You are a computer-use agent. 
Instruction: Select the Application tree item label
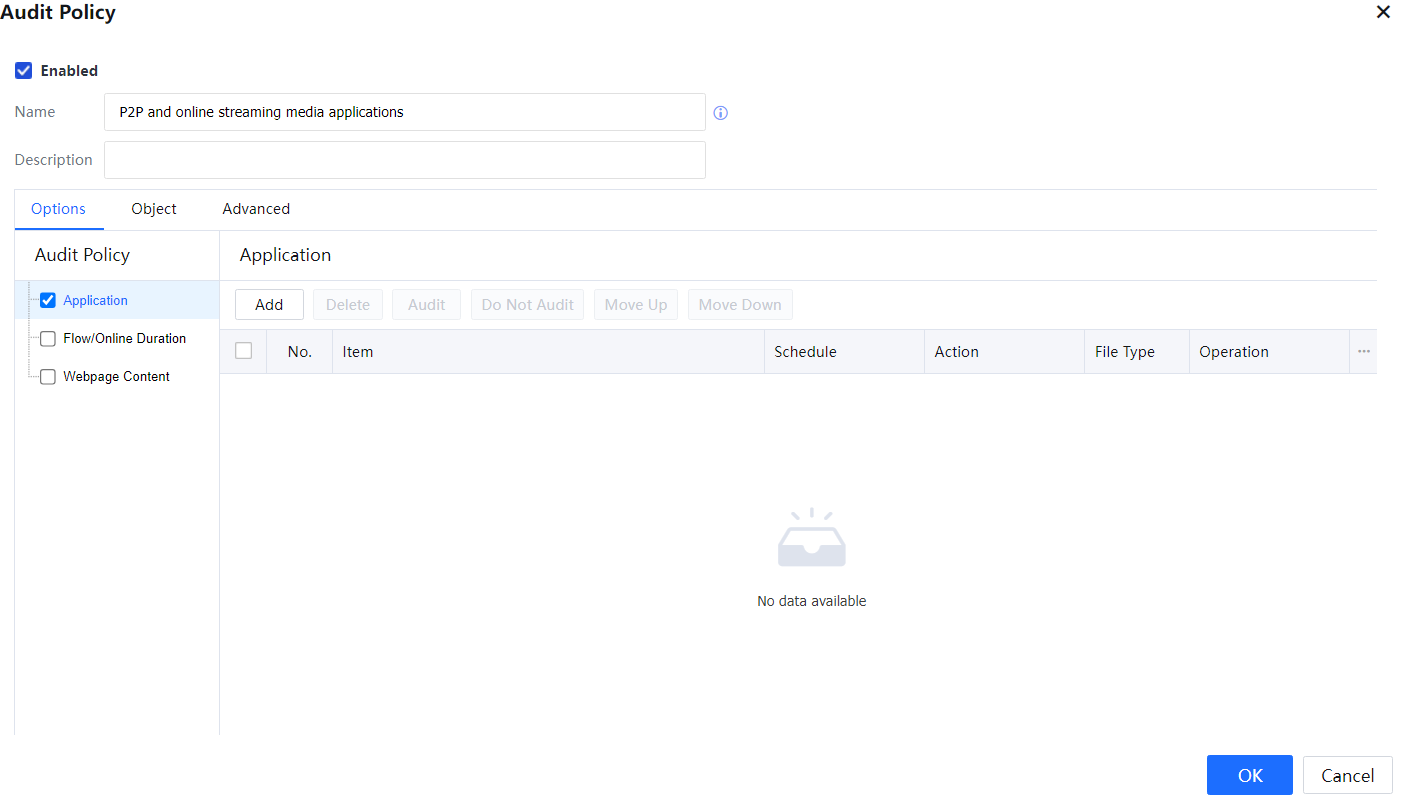pyautogui.click(x=95, y=300)
